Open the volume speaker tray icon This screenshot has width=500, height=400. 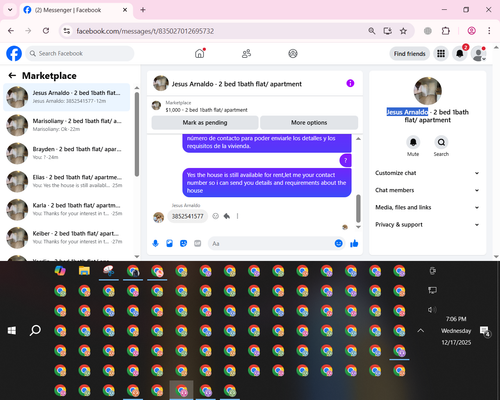click(x=432, y=310)
